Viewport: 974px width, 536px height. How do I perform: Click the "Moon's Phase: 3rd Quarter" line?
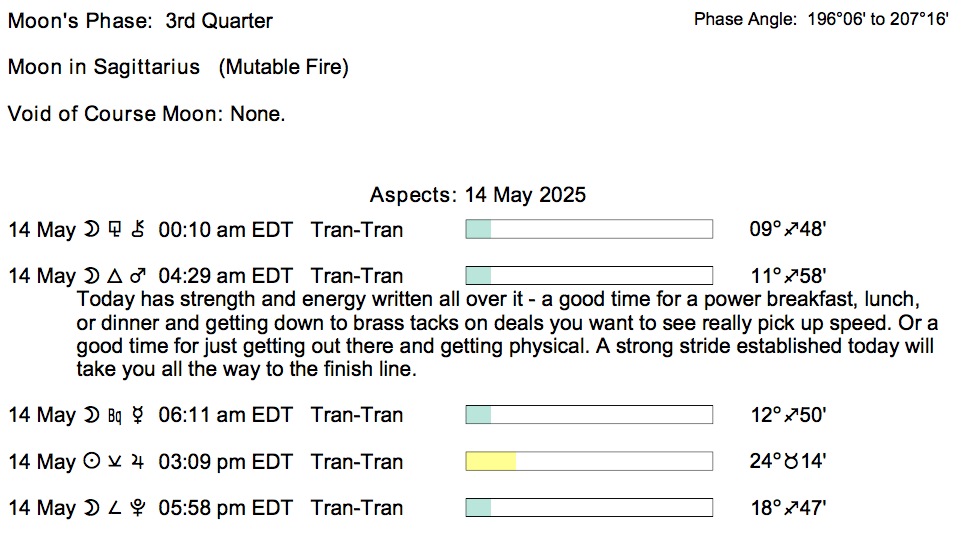click(140, 21)
